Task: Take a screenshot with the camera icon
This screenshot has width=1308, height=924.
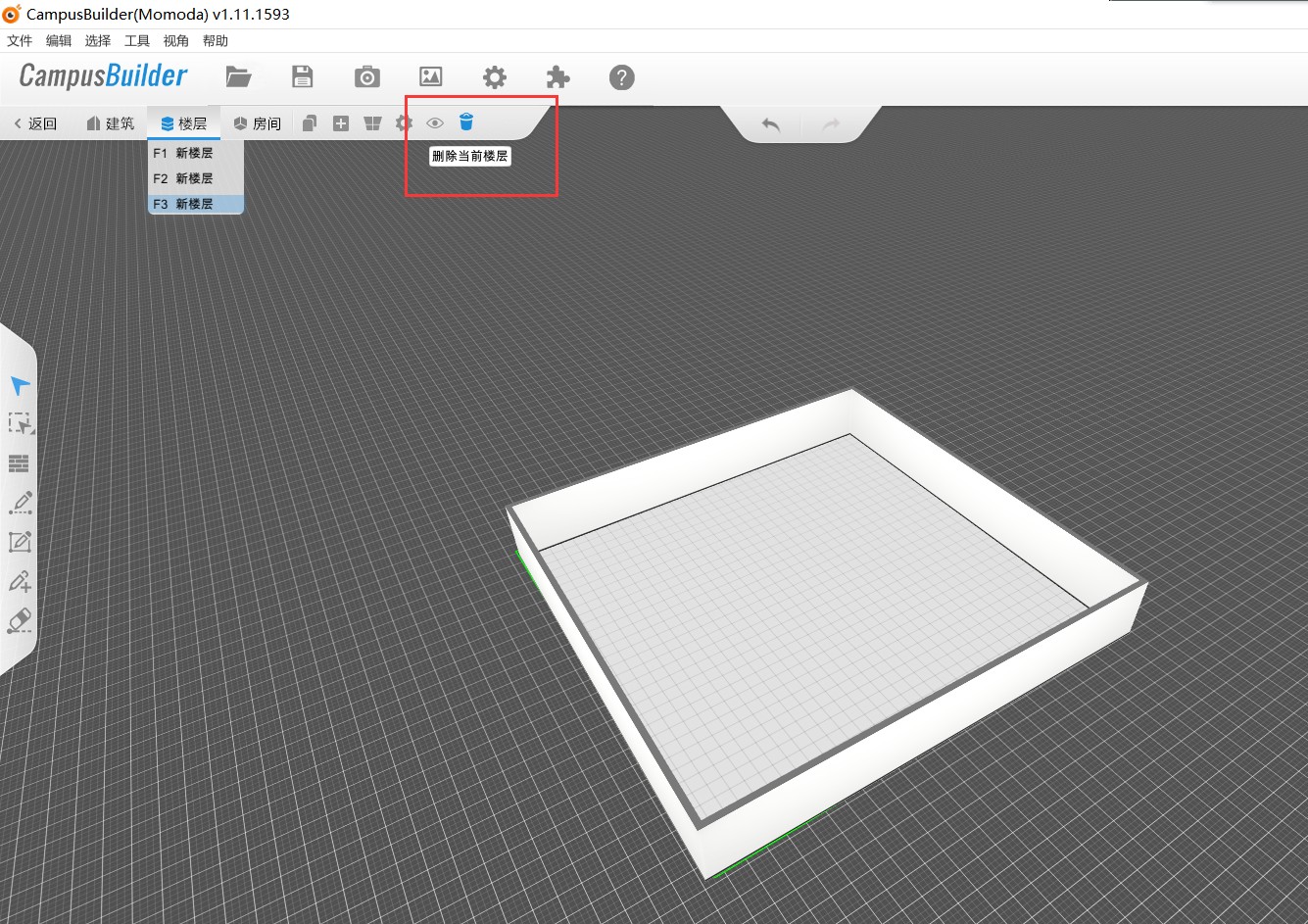Action: tap(367, 76)
